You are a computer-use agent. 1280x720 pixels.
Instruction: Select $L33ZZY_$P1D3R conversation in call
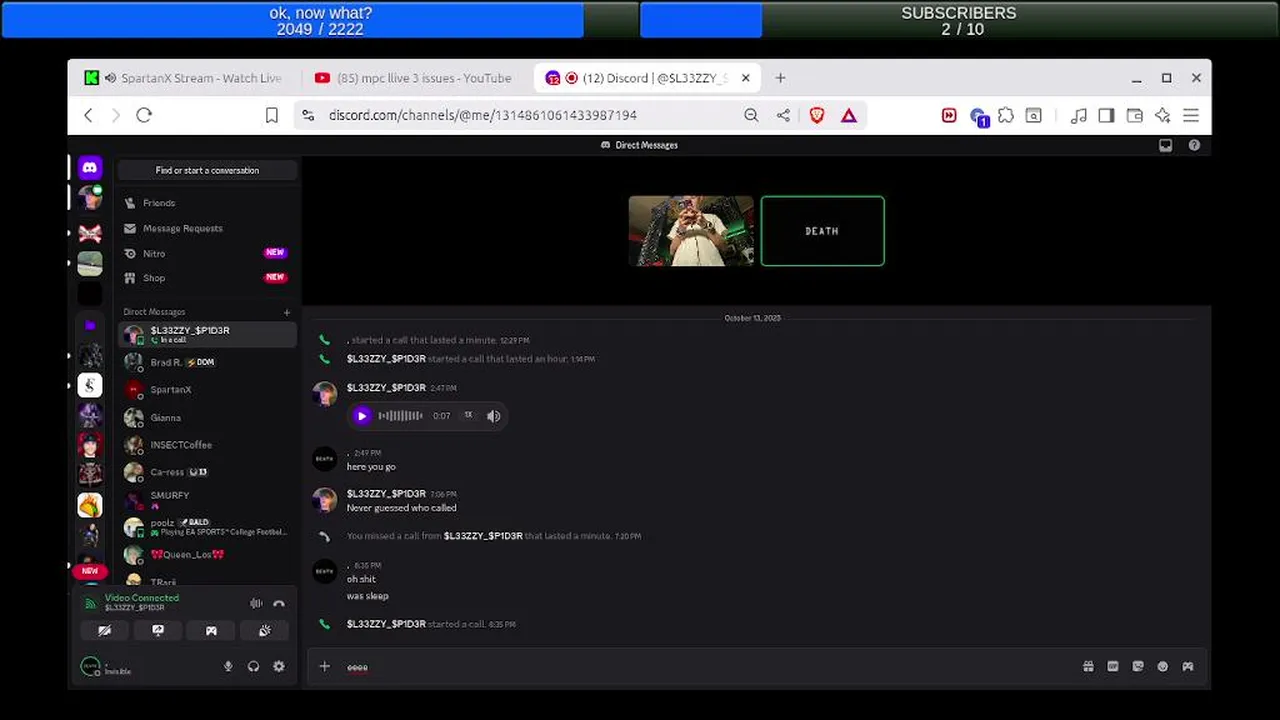(207, 334)
